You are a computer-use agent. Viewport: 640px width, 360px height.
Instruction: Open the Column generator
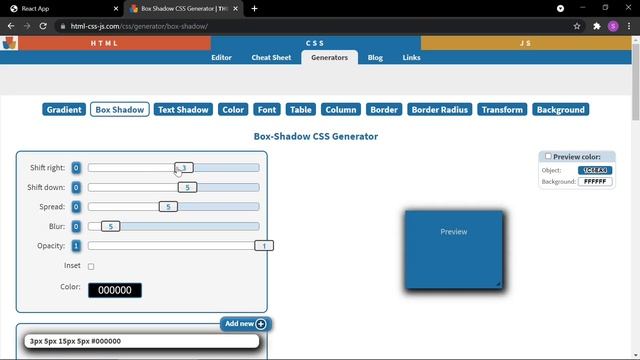tap(341, 109)
